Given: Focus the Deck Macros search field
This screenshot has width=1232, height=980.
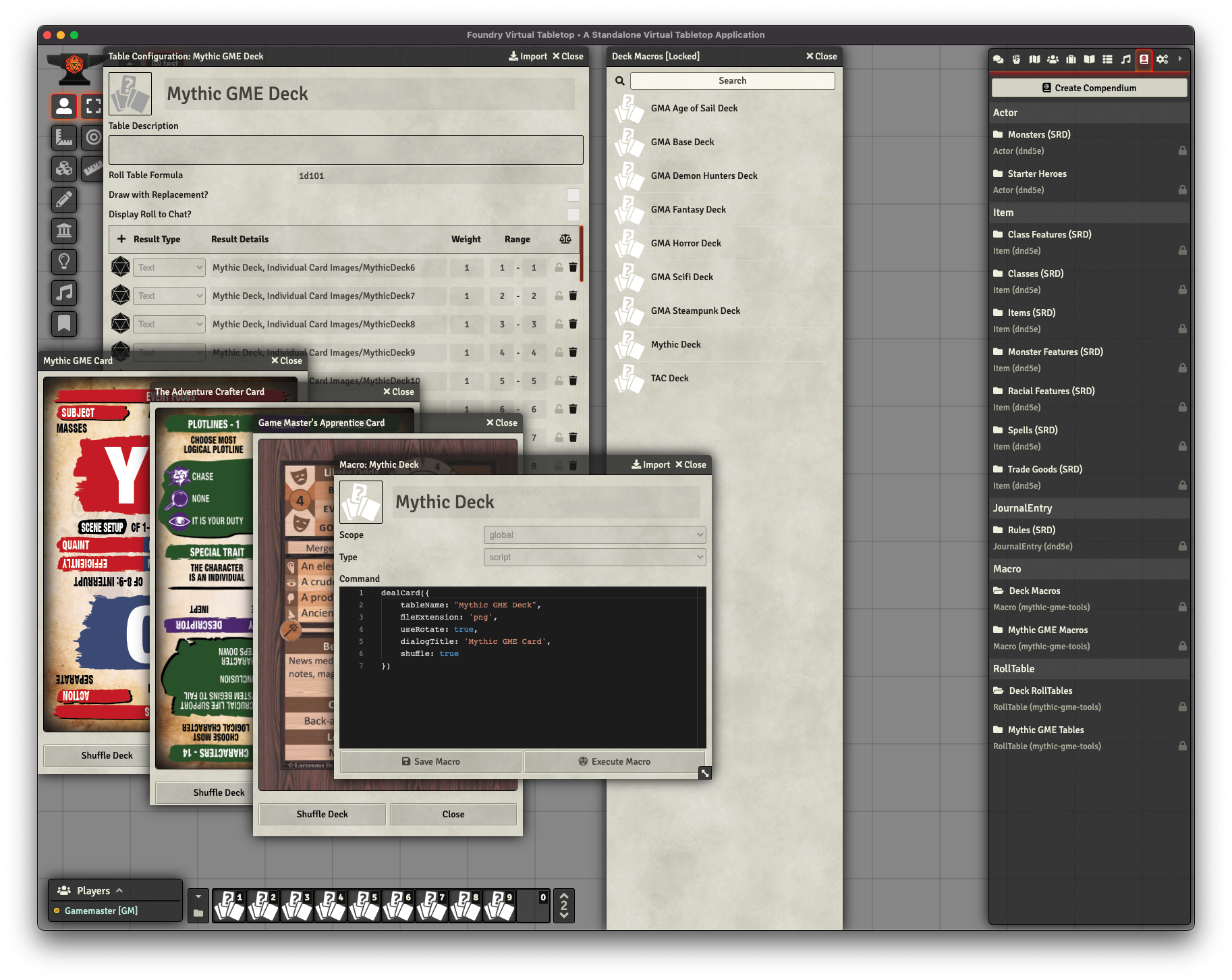Looking at the screenshot, I should coord(732,80).
